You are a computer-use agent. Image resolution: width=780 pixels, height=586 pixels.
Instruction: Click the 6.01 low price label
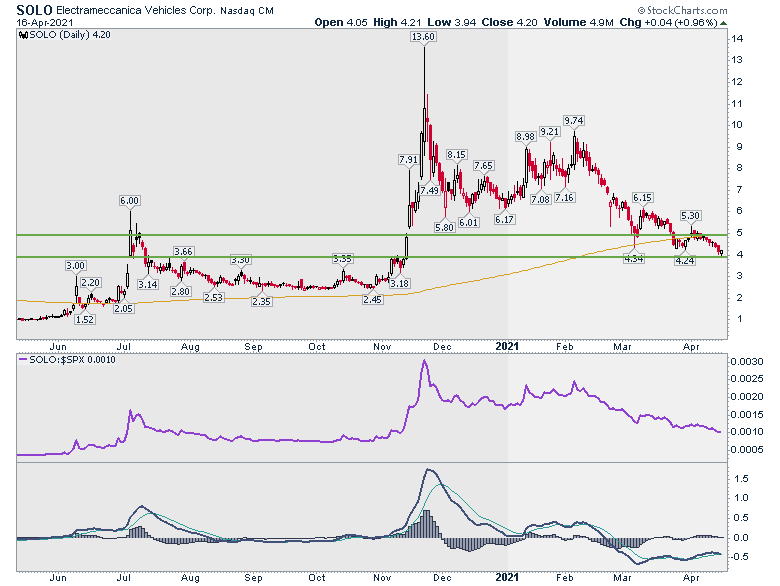click(x=469, y=222)
